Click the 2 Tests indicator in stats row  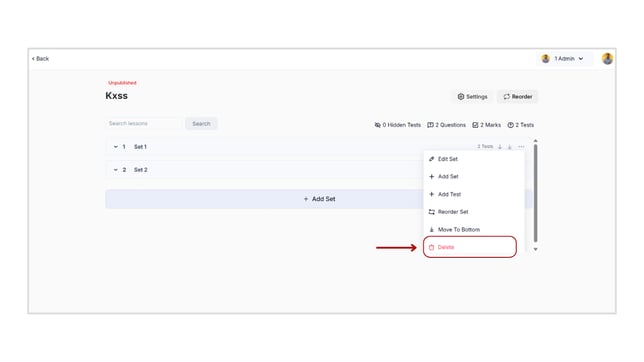[520, 125]
